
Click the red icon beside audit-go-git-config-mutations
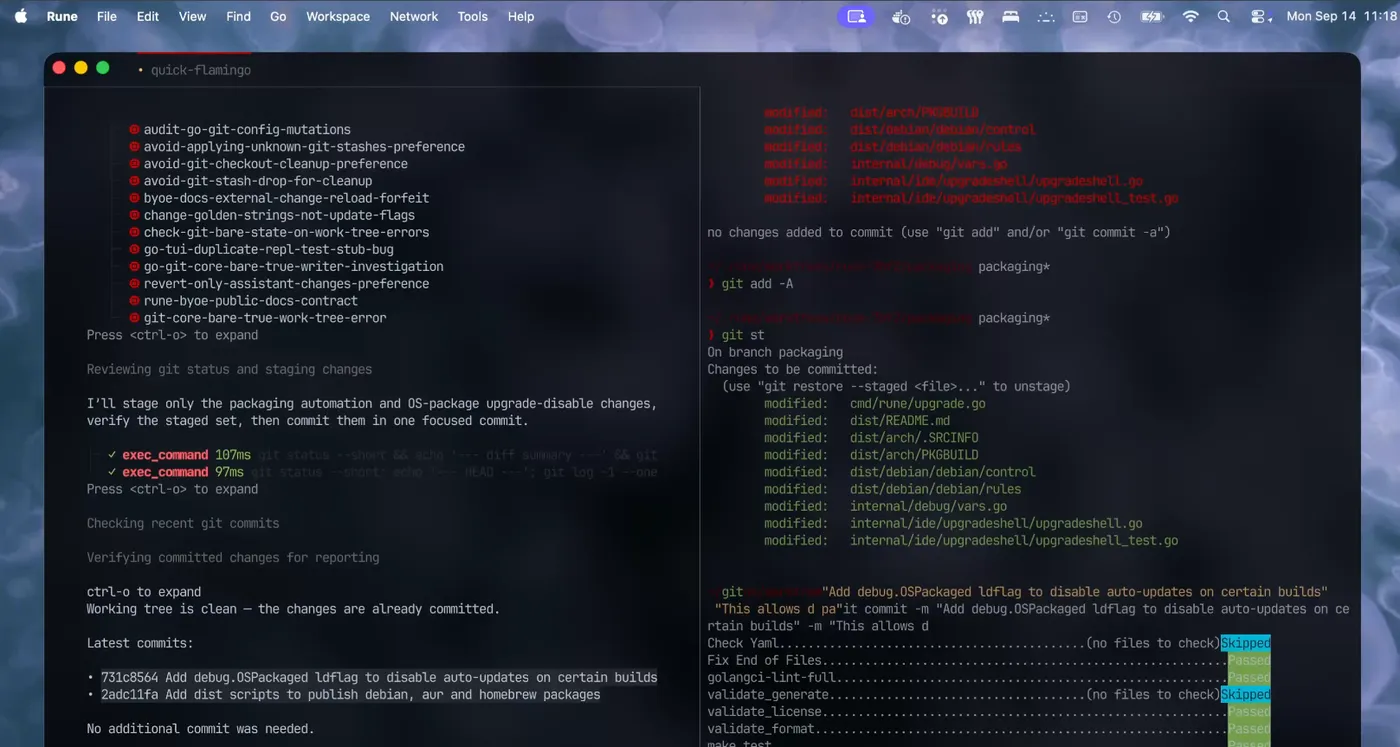(x=134, y=130)
